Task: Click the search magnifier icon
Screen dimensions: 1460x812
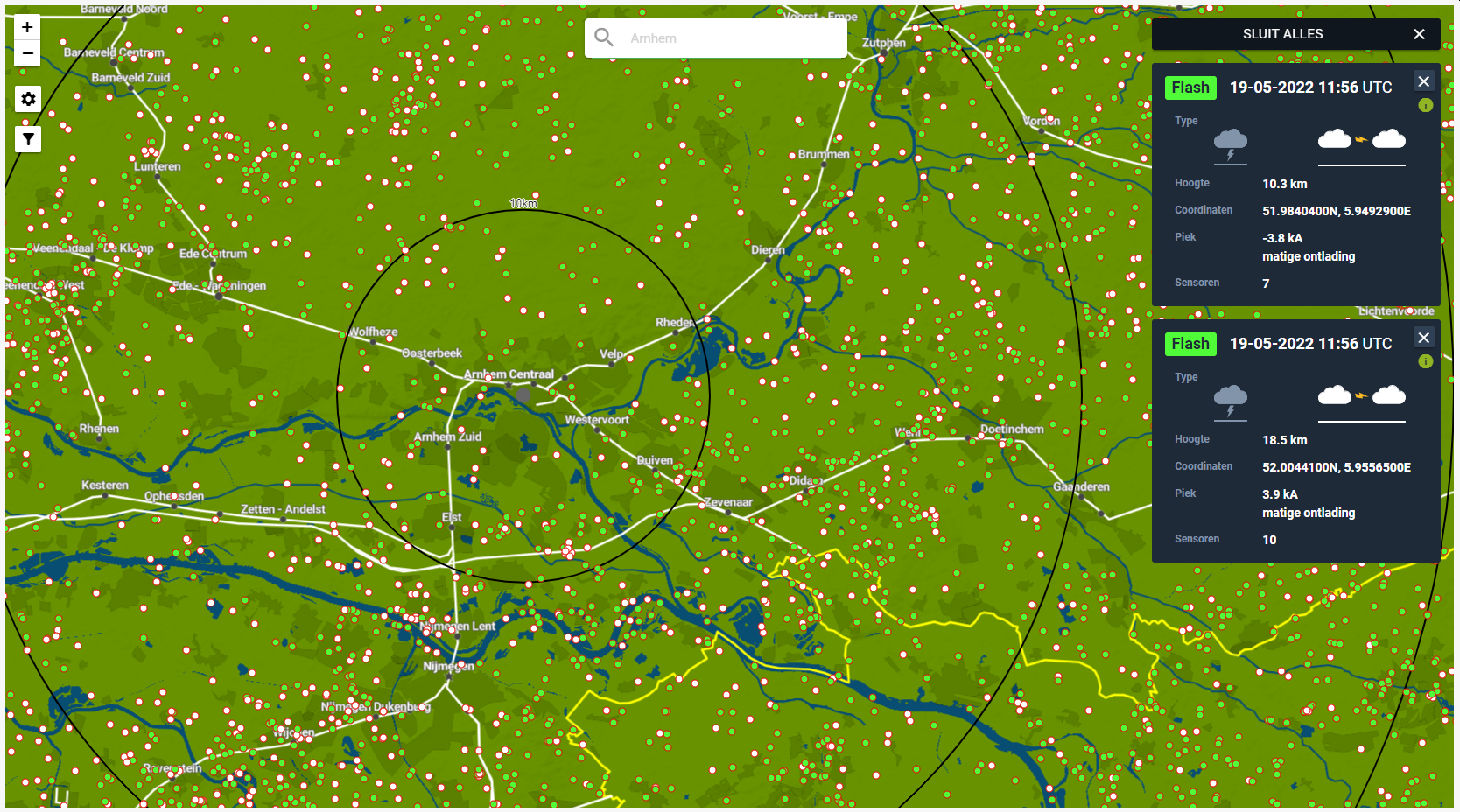Action: pyautogui.click(x=604, y=38)
